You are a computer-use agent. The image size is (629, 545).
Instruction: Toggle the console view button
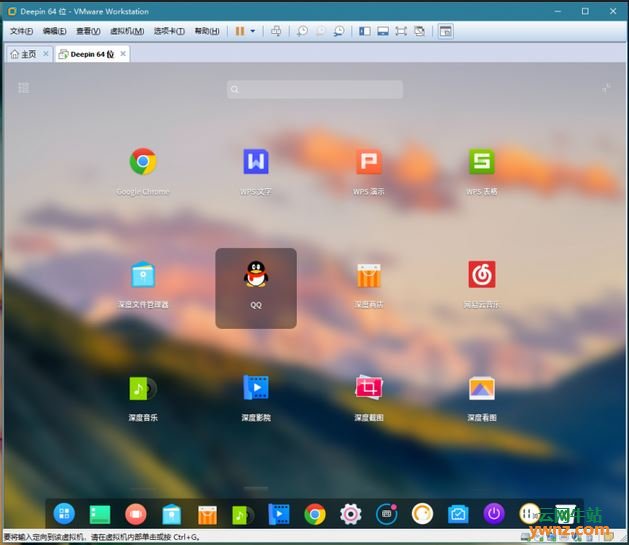coord(446,31)
